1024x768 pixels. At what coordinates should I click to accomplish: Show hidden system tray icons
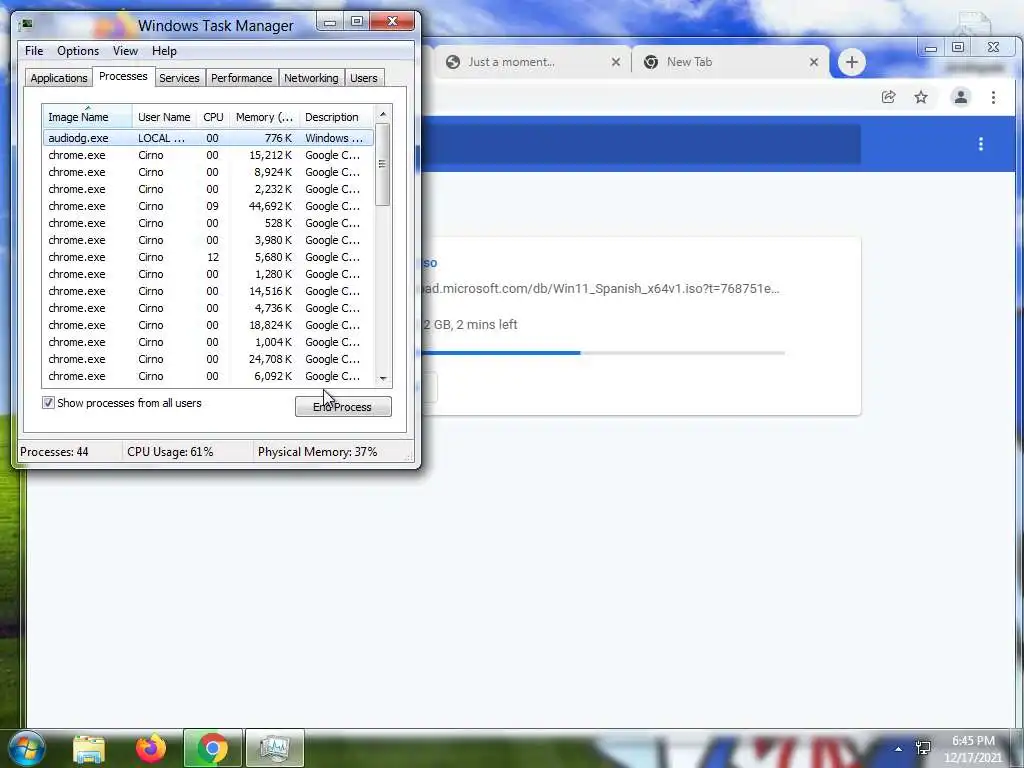[x=899, y=748]
